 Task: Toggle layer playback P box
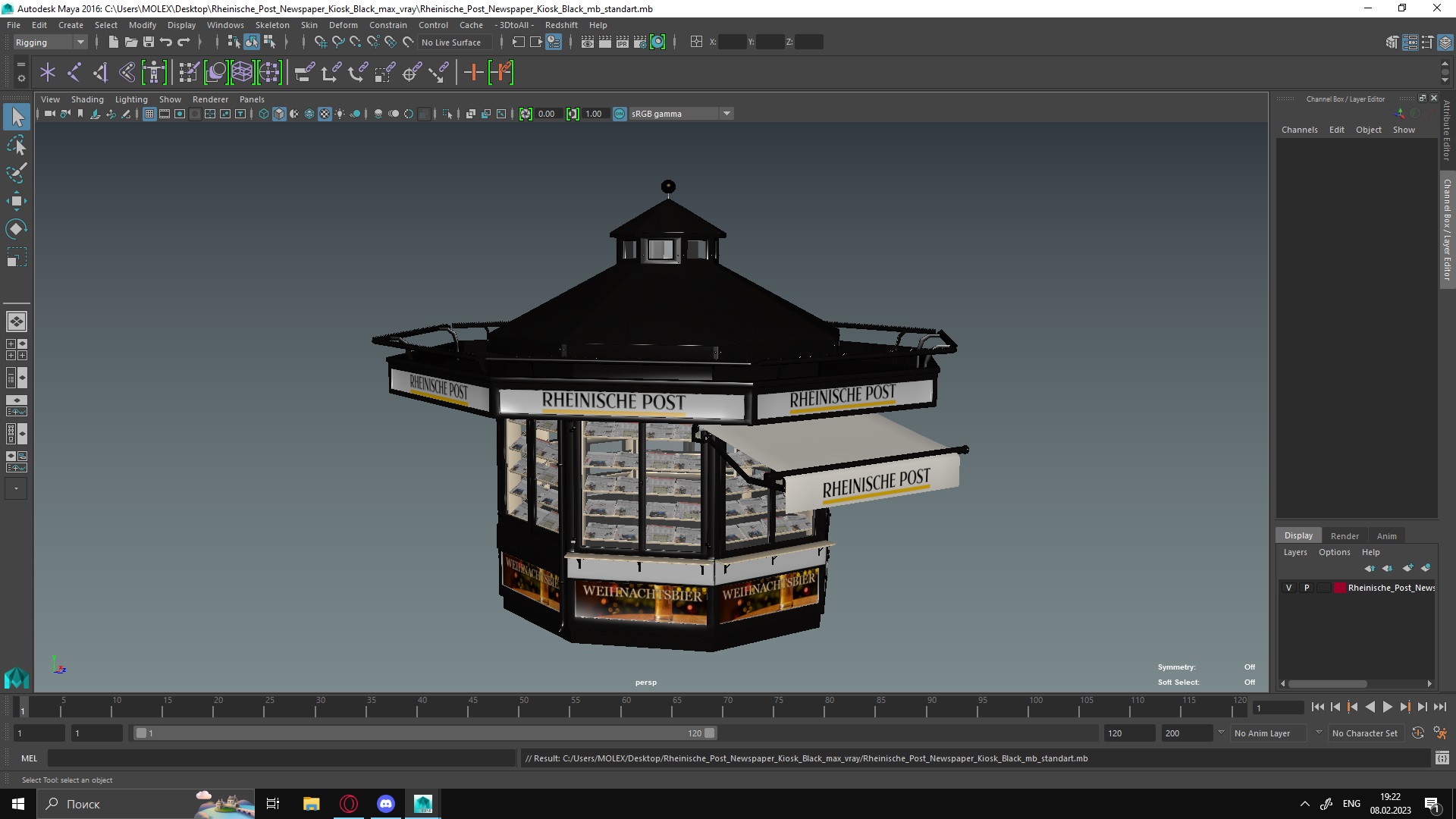(1306, 588)
